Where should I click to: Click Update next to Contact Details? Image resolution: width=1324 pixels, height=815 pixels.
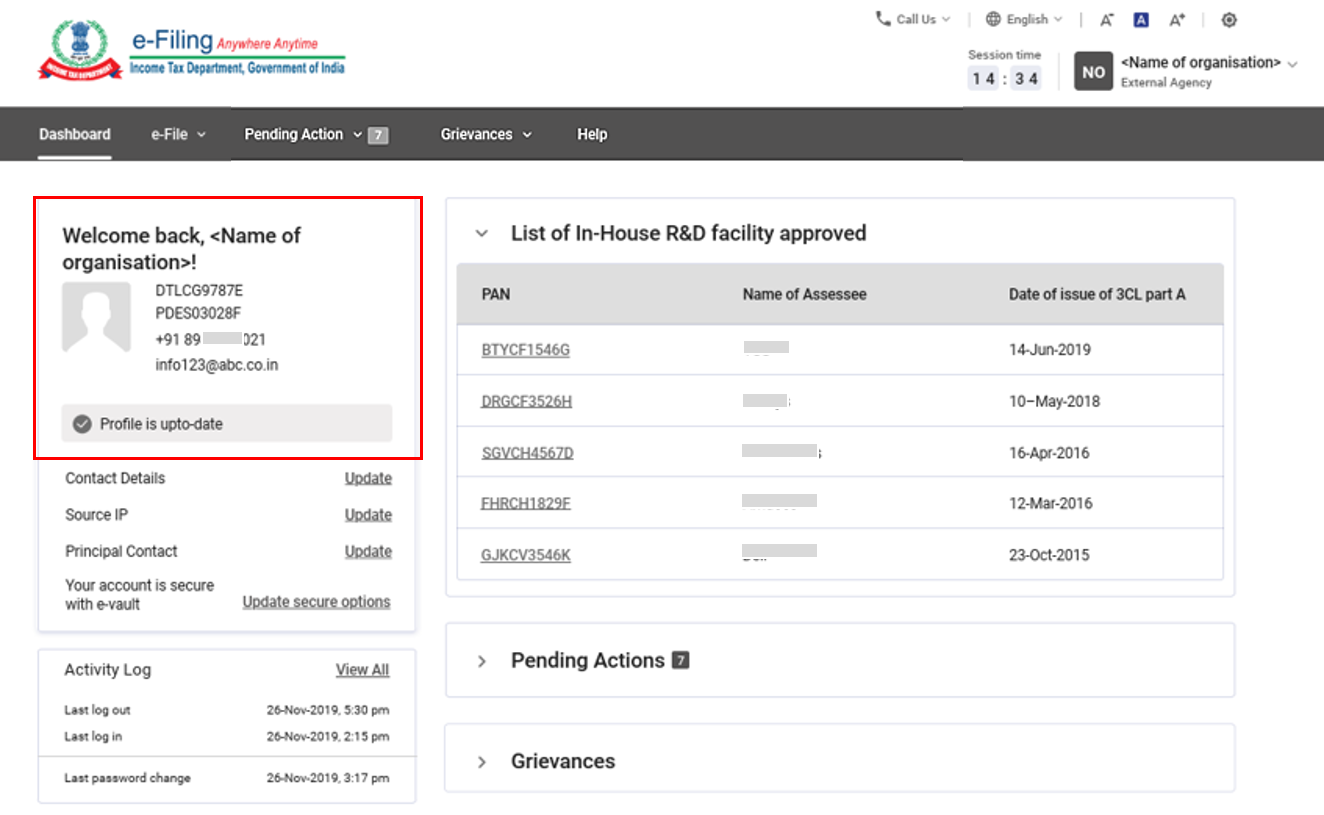point(368,478)
